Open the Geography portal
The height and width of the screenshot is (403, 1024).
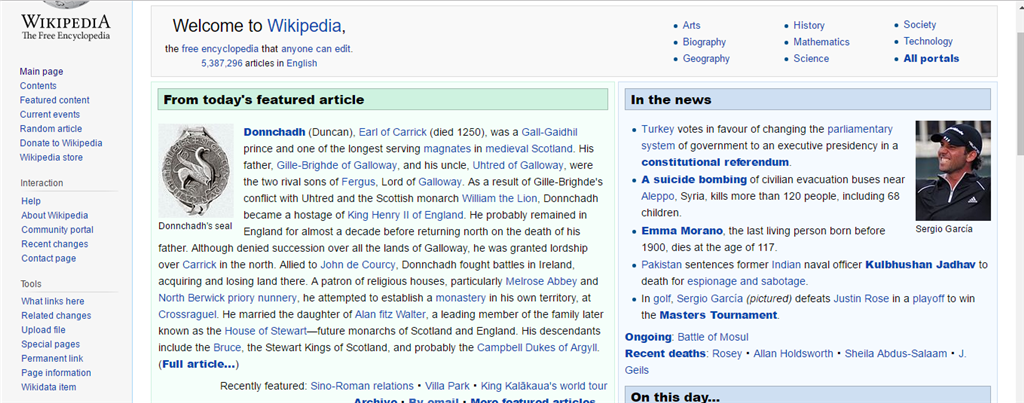click(x=706, y=59)
